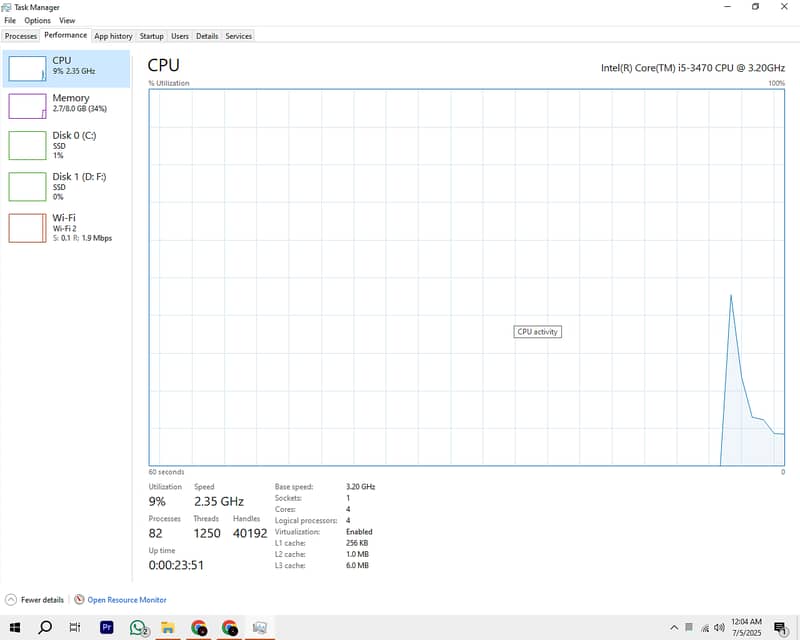Open Disk 1 (D: F:) performance view

point(66,186)
